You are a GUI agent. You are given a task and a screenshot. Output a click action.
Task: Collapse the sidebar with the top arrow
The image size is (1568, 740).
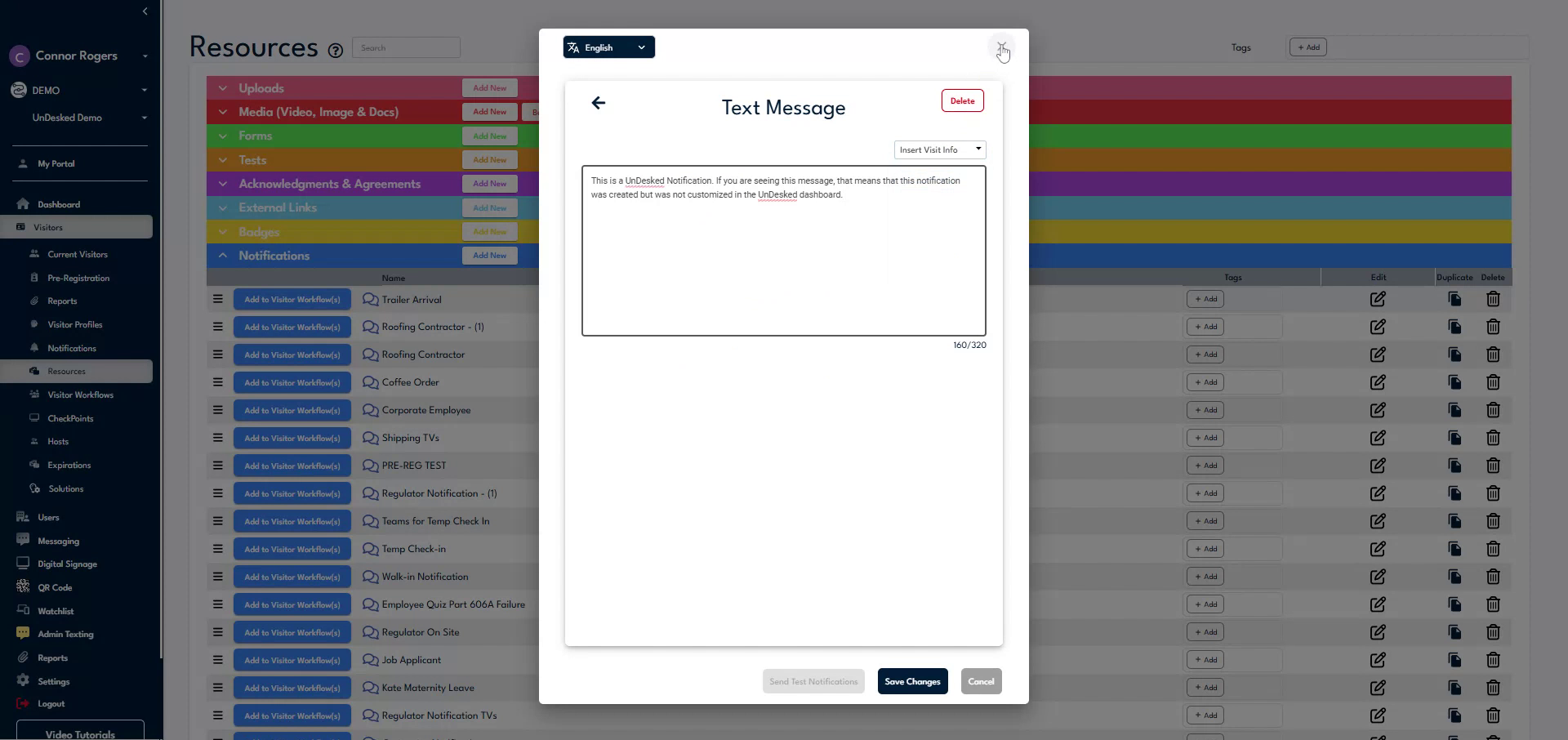click(x=145, y=11)
